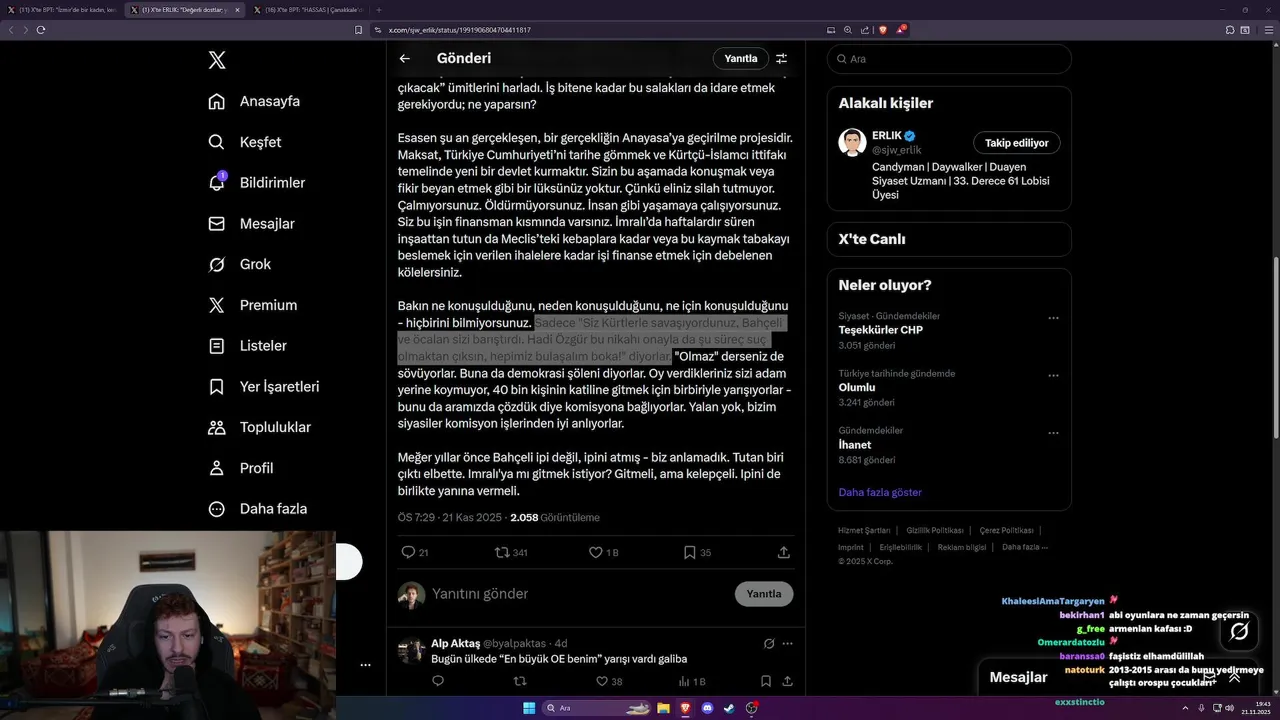The width and height of the screenshot is (1280, 720).
Task: Open Keşfet explore section
Action: coord(245,142)
